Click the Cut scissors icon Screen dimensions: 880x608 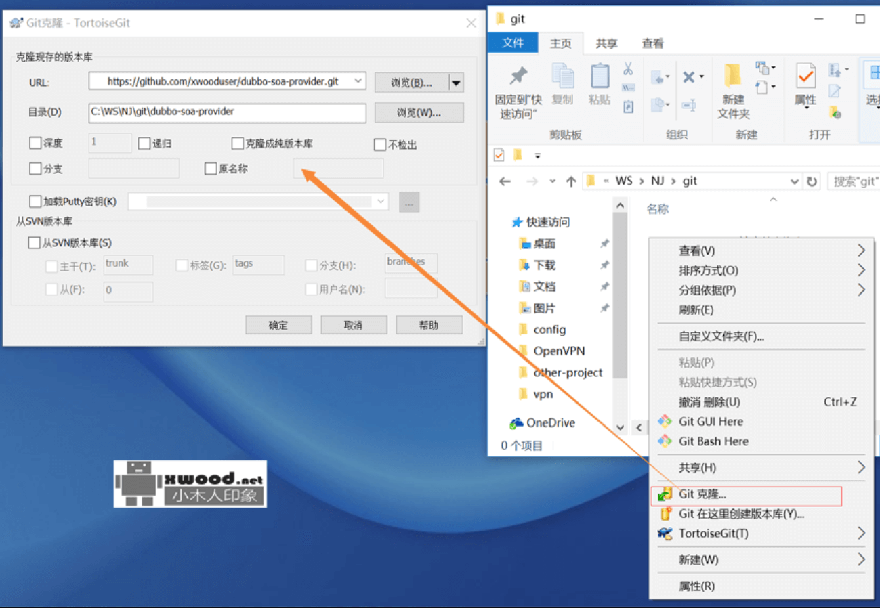[628, 68]
